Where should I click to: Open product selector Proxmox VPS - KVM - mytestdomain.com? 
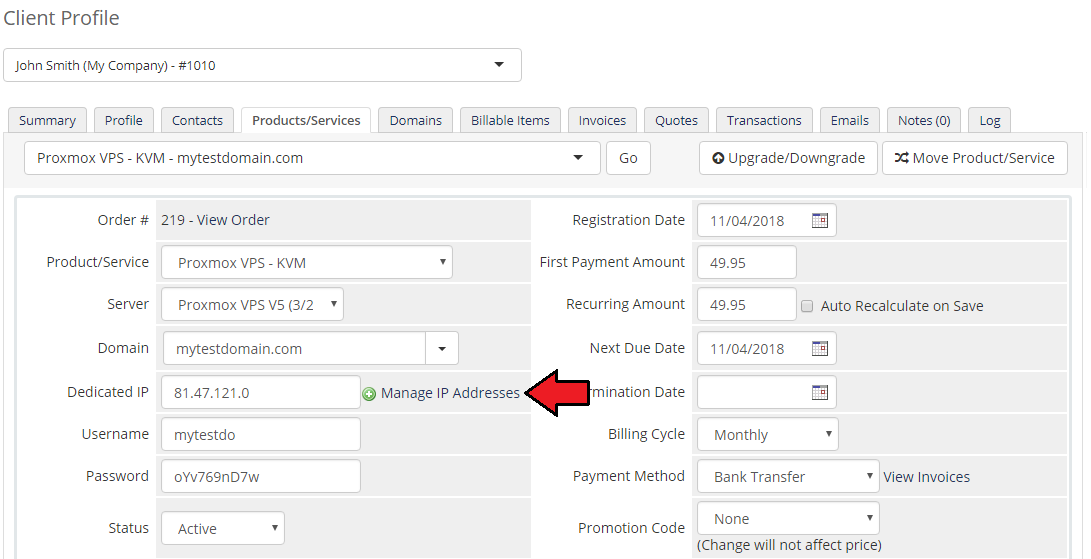pyautogui.click(x=312, y=158)
